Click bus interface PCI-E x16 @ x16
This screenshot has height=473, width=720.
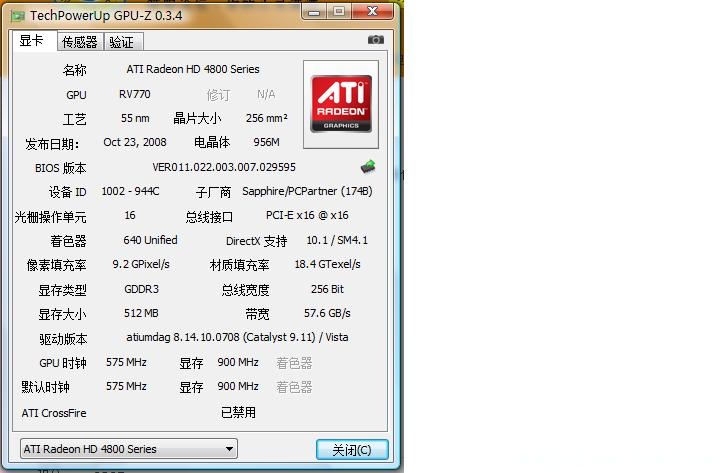point(307,215)
